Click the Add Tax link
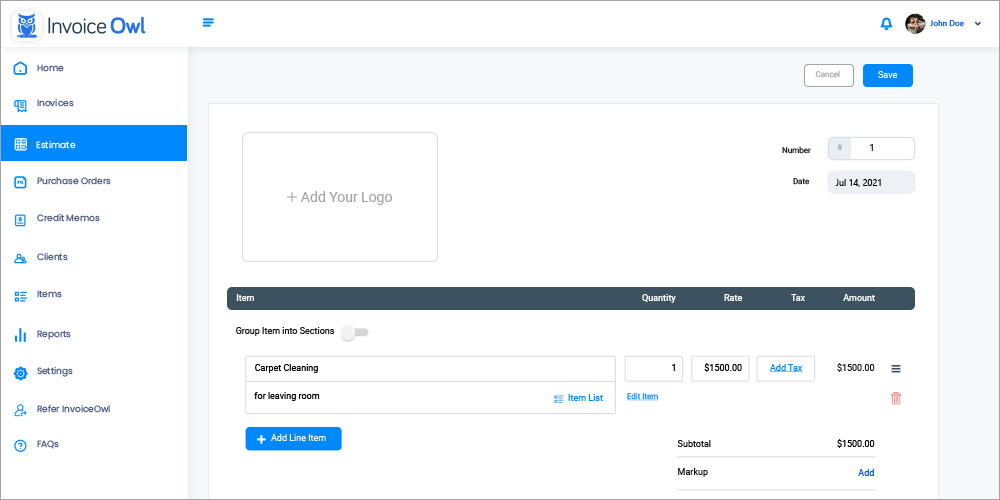1000x500 pixels. tap(786, 368)
